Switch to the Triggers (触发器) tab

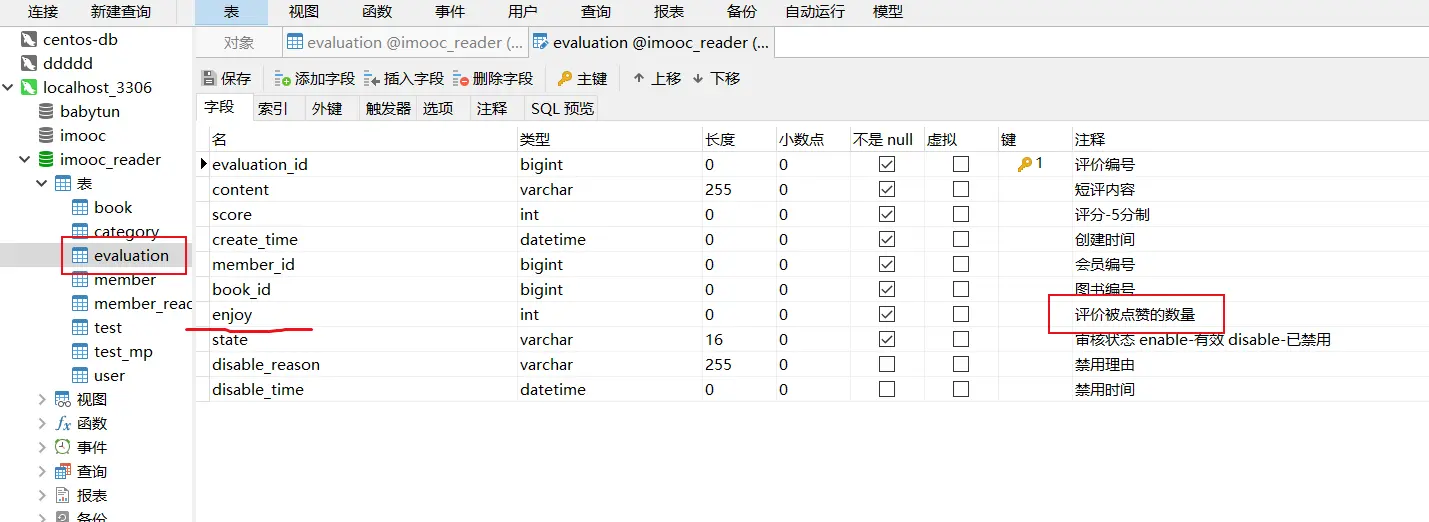click(x=388, y=108)
